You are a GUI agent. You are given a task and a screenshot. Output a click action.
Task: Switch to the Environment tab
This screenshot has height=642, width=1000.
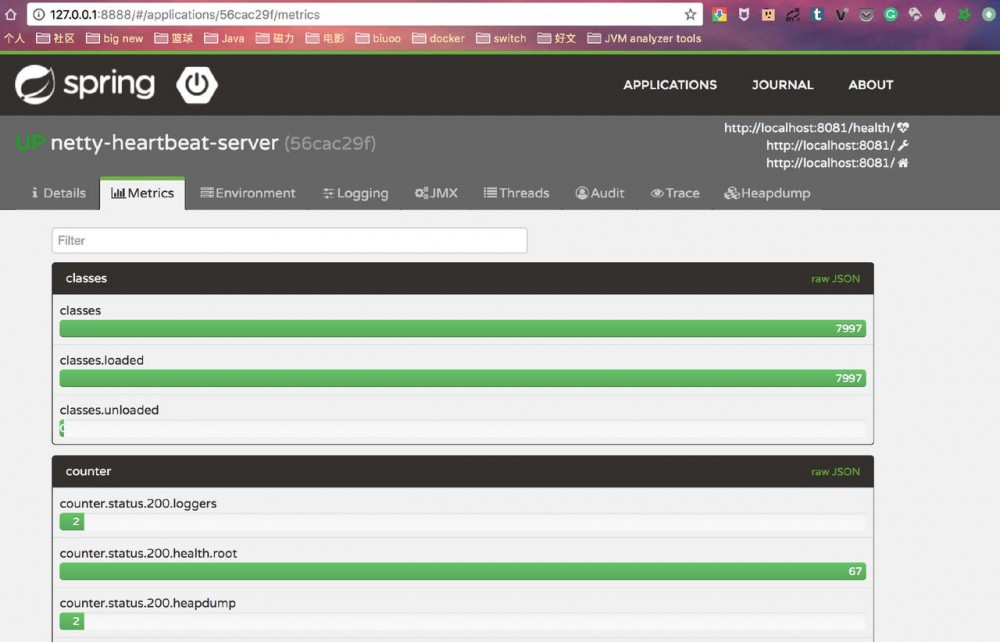pos(247,193)
